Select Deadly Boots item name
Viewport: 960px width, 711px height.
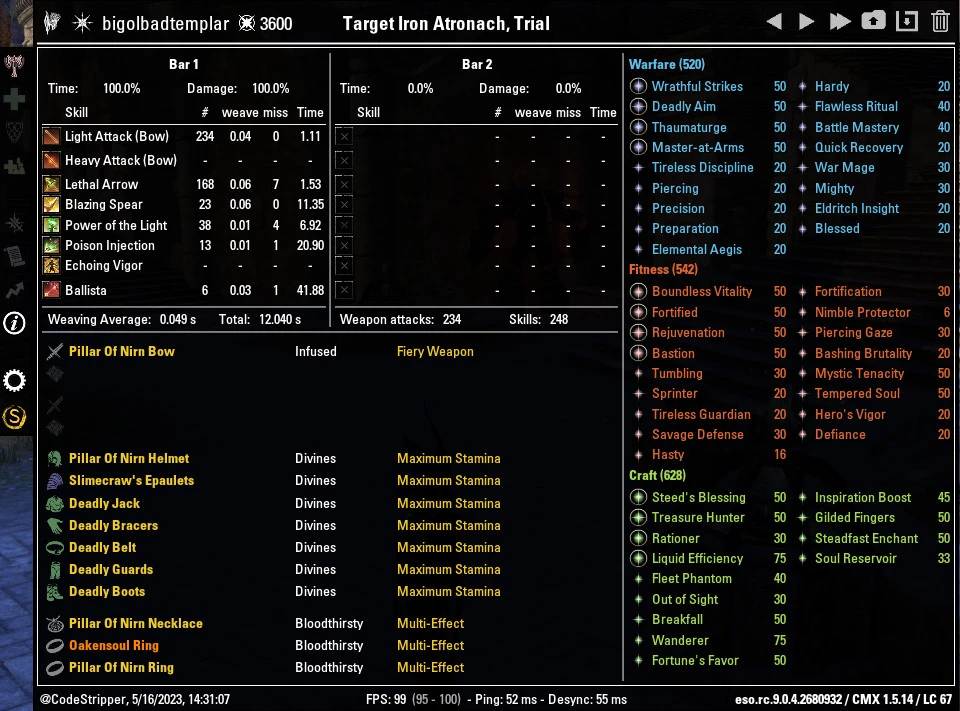click(x=107, y=592)
